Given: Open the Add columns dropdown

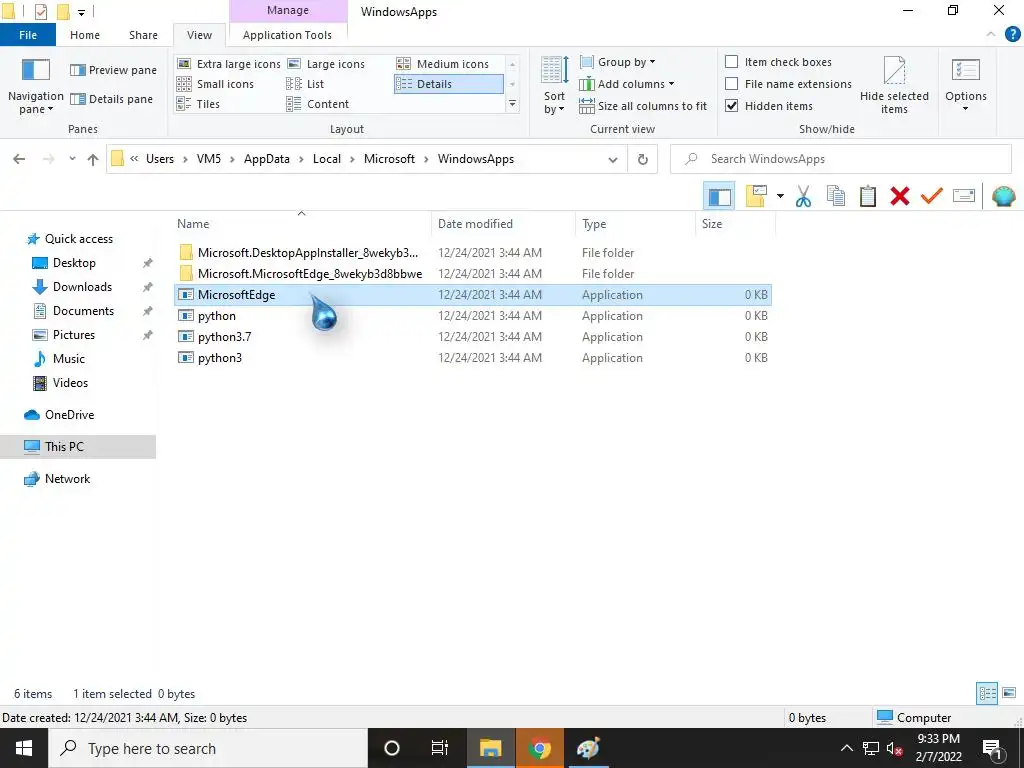Looking at the screenshot, I should tap(627, 84).
